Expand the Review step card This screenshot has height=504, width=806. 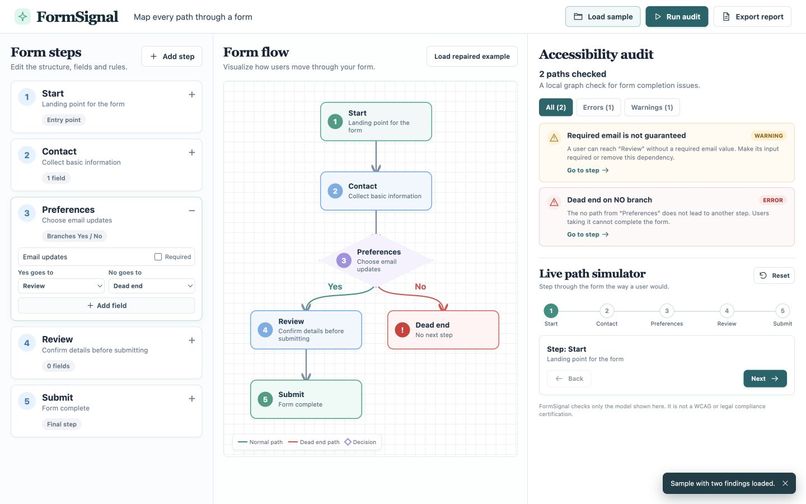coord(192,340)
